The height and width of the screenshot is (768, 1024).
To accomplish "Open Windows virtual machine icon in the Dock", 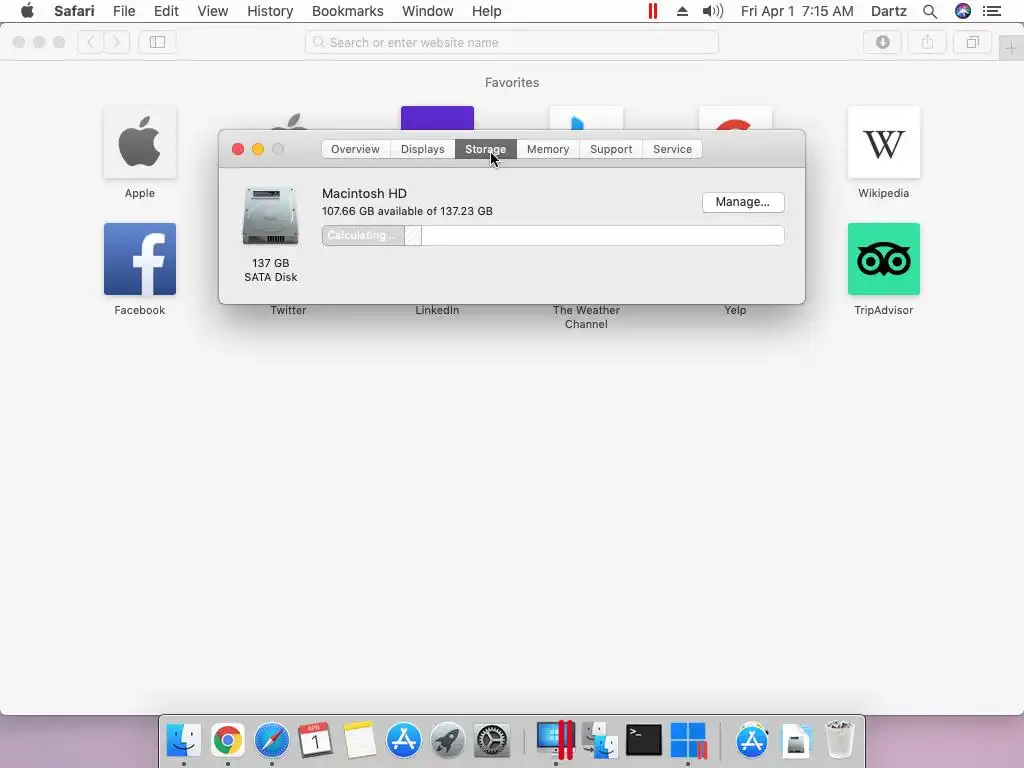I will click(688, 740).
